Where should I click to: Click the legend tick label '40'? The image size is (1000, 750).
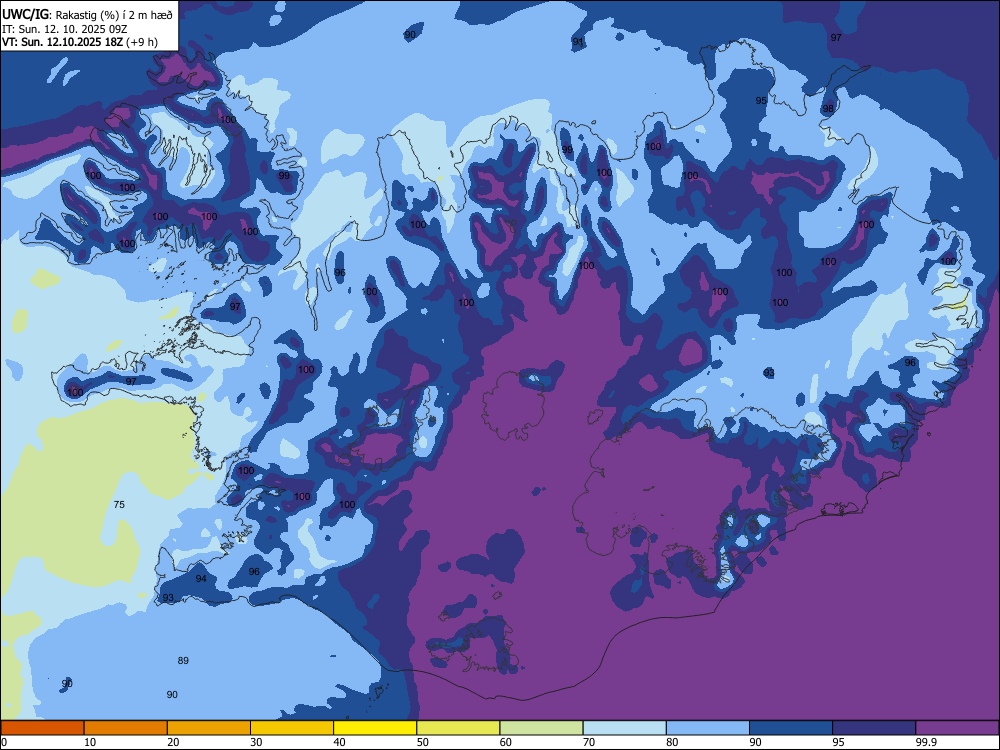[339, 742]
